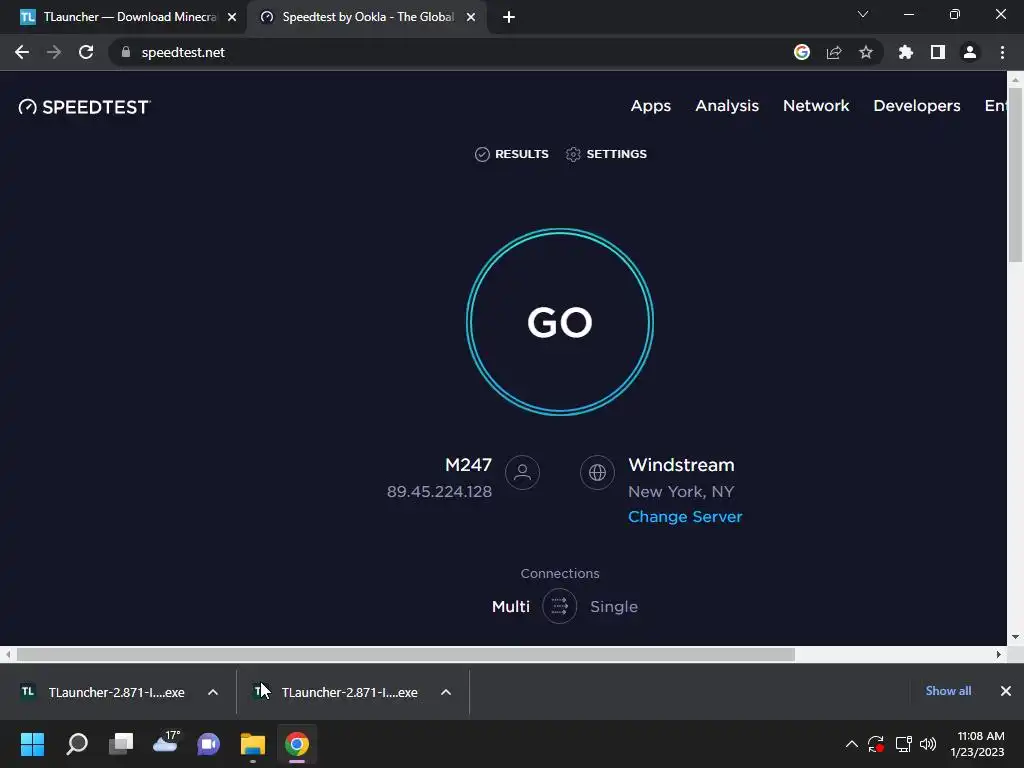Click Show all downloads
This screenshot has width=1024, height=768.
tap(948, 691)
